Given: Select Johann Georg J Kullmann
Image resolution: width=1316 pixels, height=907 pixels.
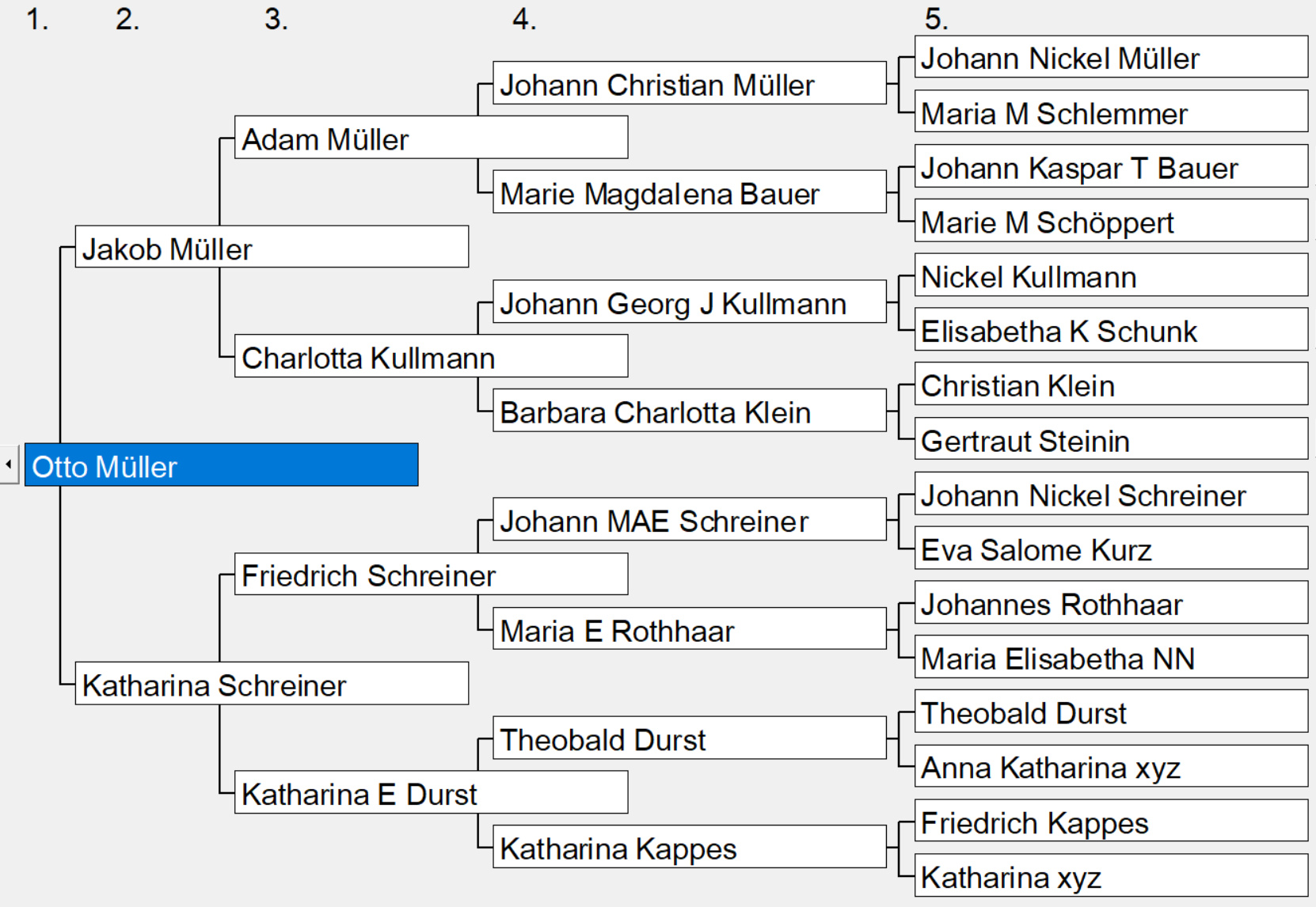Looking at the screenshot, I should 690,302.
